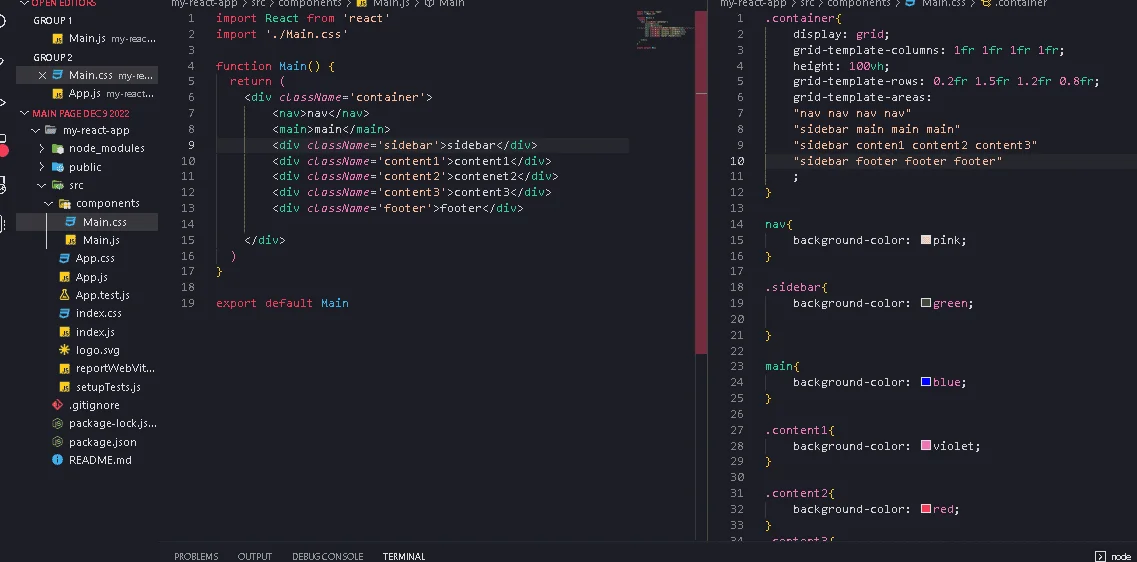Click the CSS icon of Main.css in Group 2
Image resolution: width=1137 pixels, height=562 pixels.
click(x=58, y=75)
